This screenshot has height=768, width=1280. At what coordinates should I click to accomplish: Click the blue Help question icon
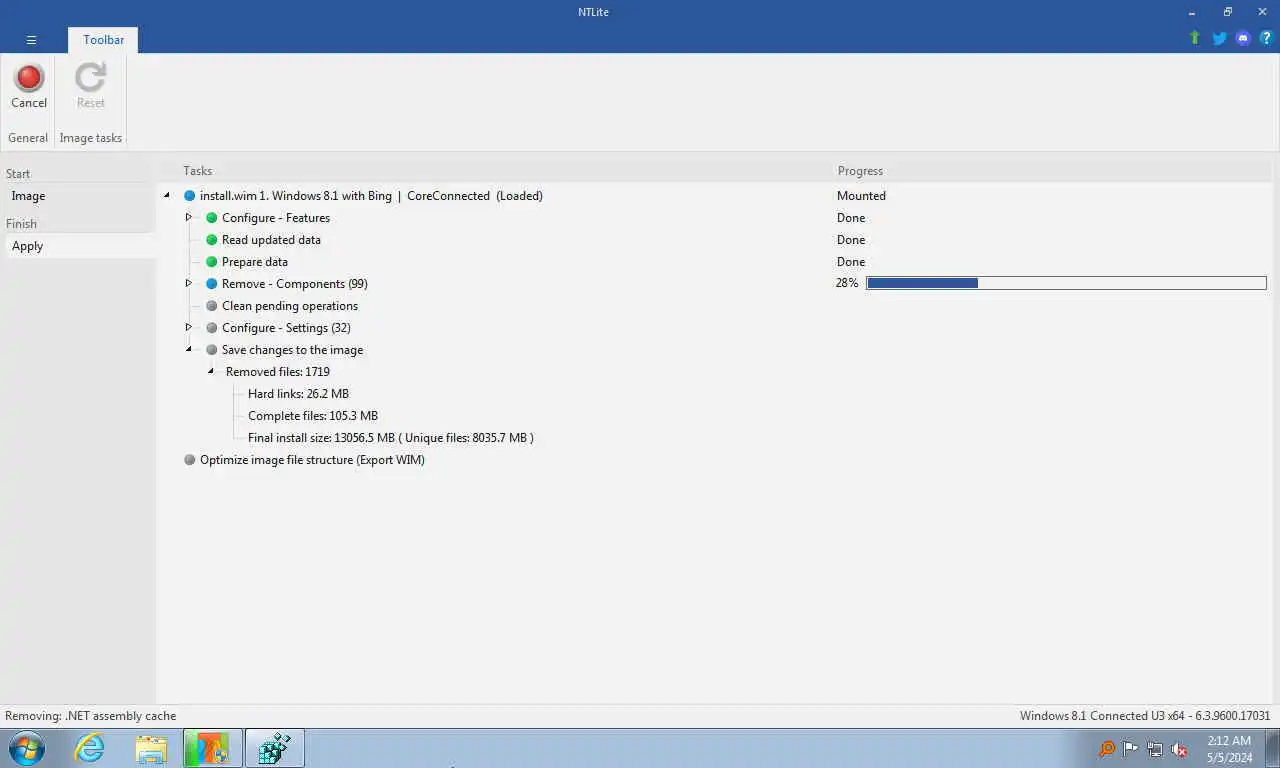tap(1266, 38)
